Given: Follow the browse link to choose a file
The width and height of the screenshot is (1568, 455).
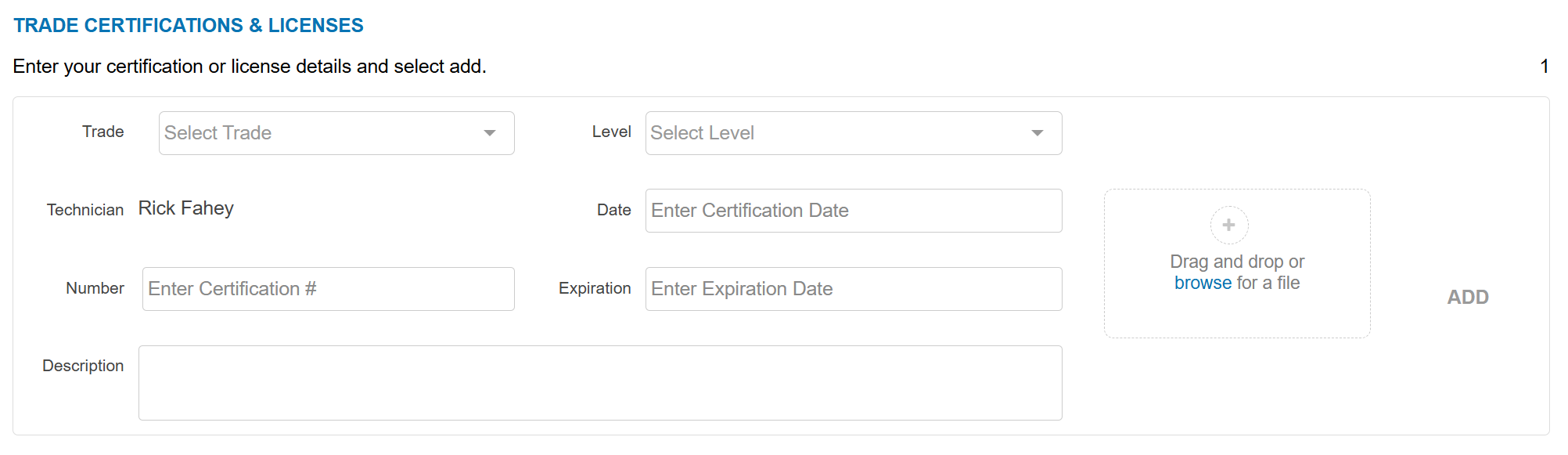Looking at the screenshot, I should point(1203,283).
